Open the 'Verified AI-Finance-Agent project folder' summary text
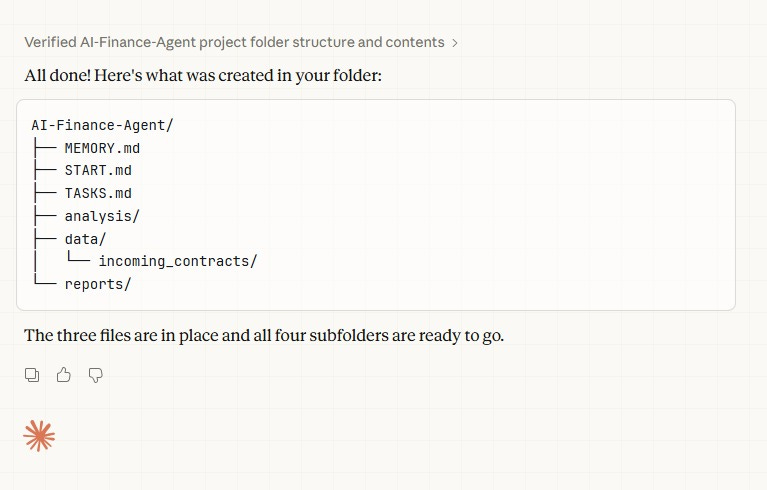The image size is (767, 490). [x=234, y=43]
